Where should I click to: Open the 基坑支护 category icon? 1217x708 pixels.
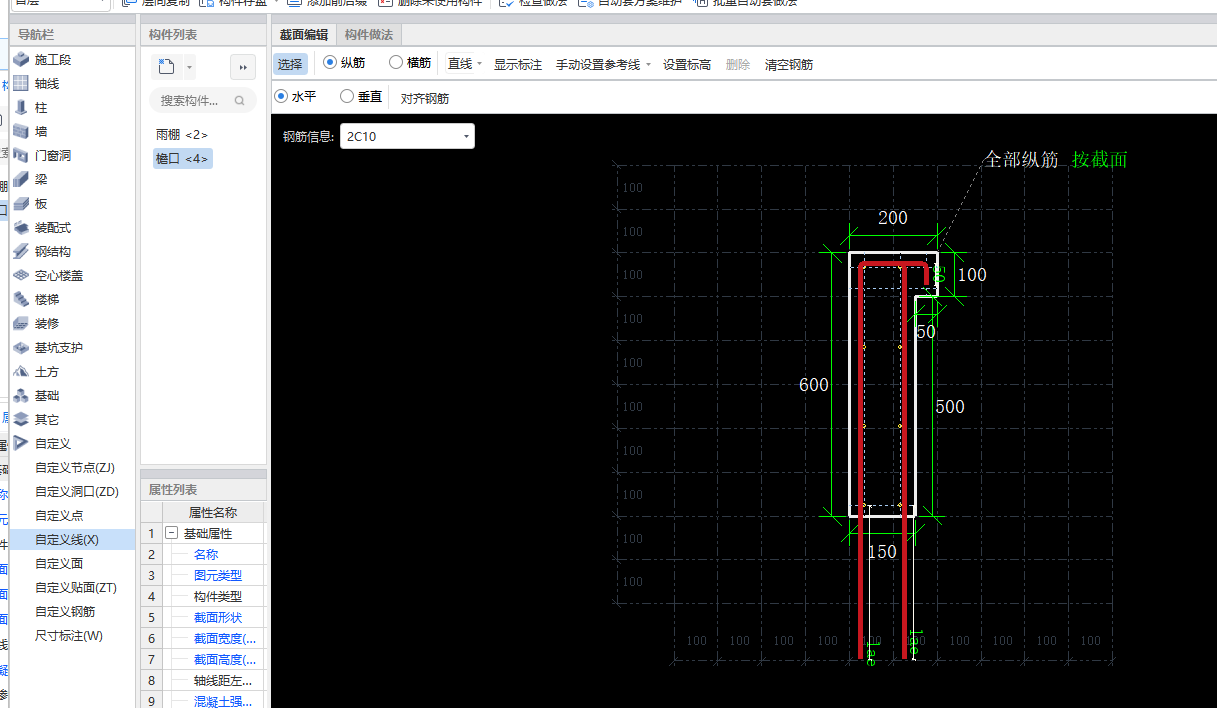pos(21,348)
